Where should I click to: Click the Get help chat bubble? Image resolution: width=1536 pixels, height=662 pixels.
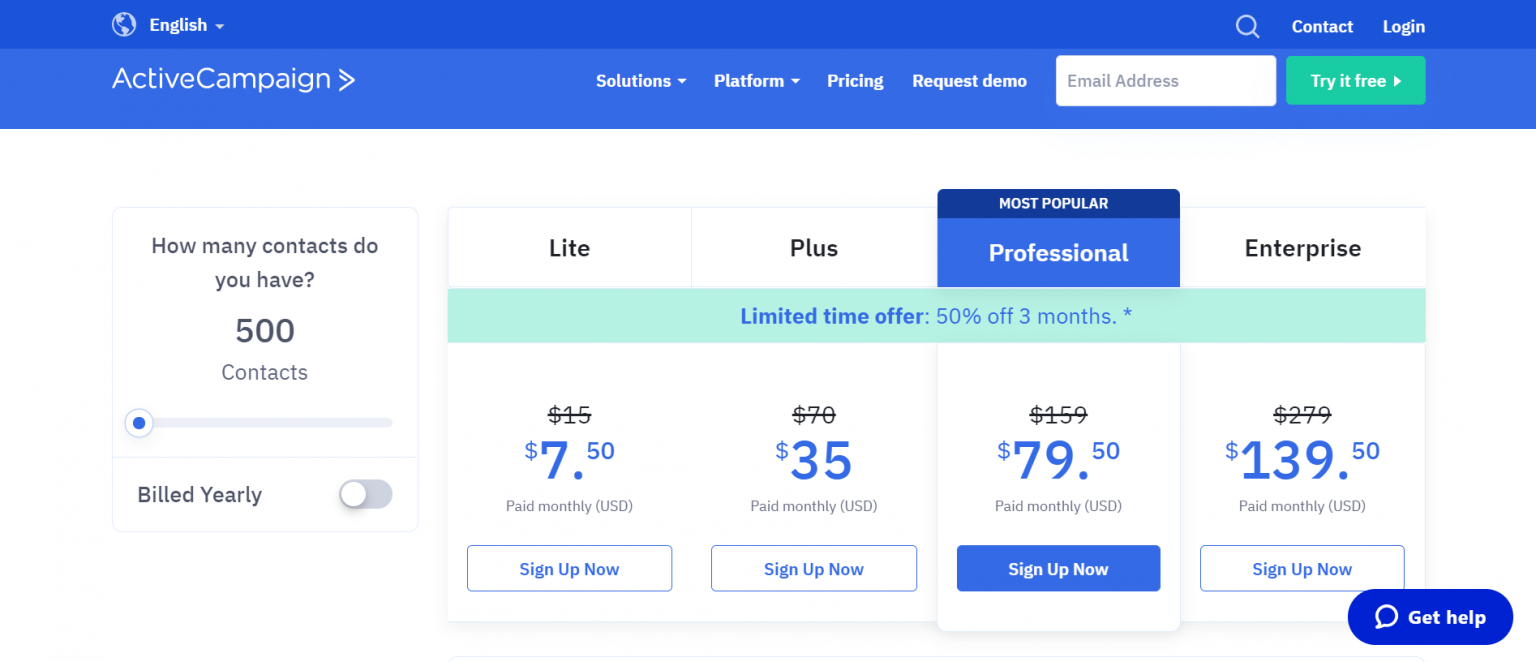coord(1429,617)
